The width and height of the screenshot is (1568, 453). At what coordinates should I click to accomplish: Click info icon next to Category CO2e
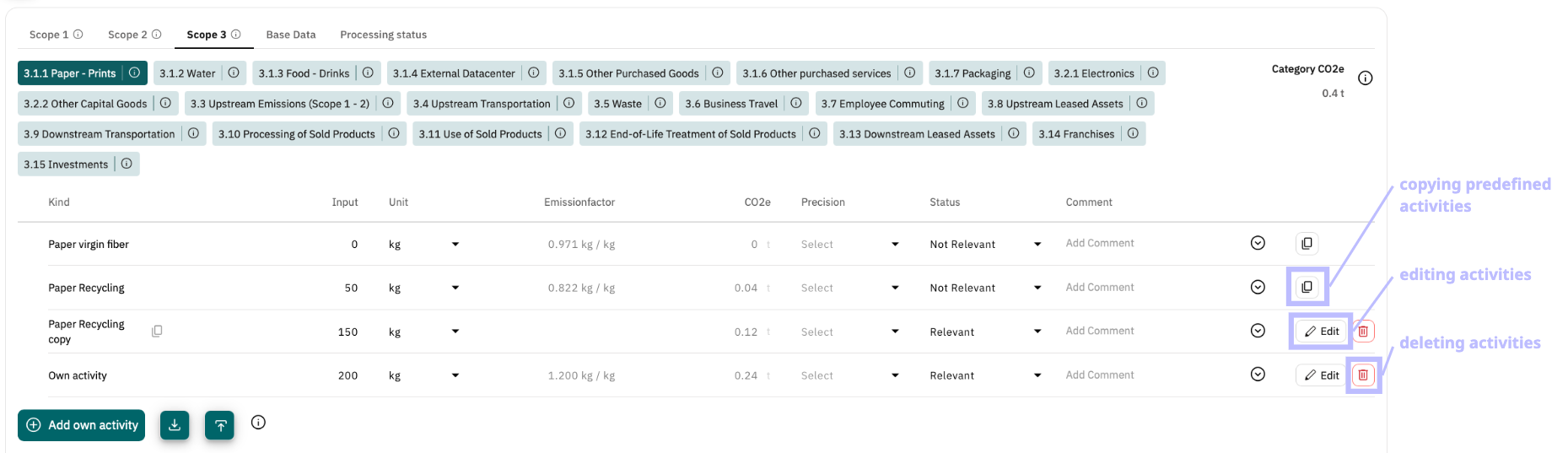point(1365,78)
